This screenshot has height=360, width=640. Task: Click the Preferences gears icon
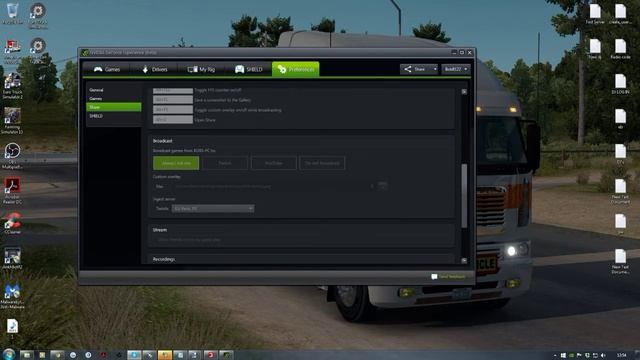pyautogui.click(x=282, y=69)
